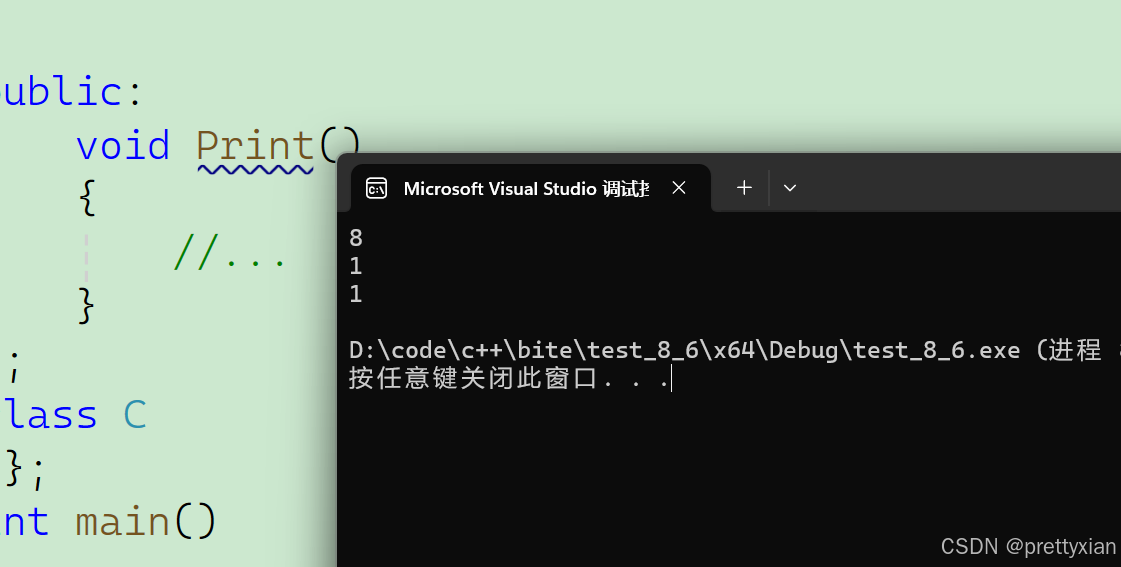Close the Microsoft Visual Studio debug console tab

[x=679, y=188]
